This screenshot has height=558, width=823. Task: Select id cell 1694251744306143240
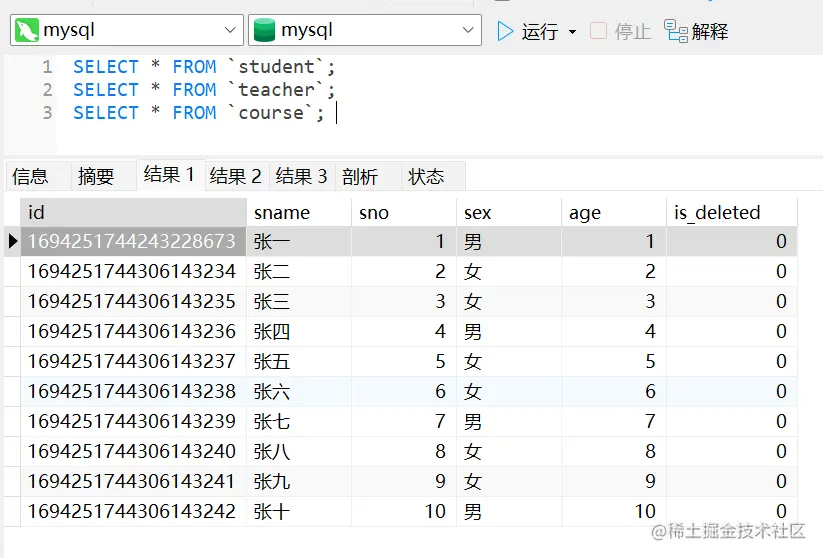point(133,451)
